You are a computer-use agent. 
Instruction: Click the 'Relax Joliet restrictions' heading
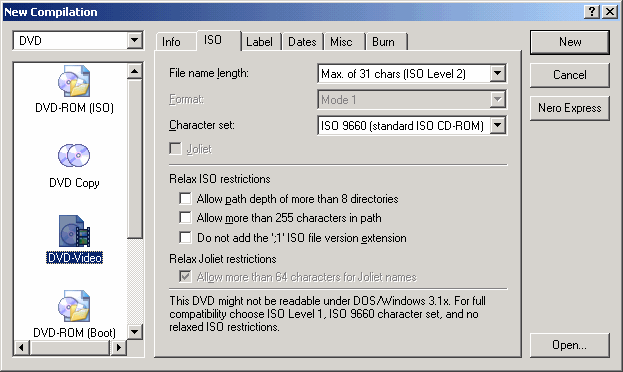coord(223,259)
